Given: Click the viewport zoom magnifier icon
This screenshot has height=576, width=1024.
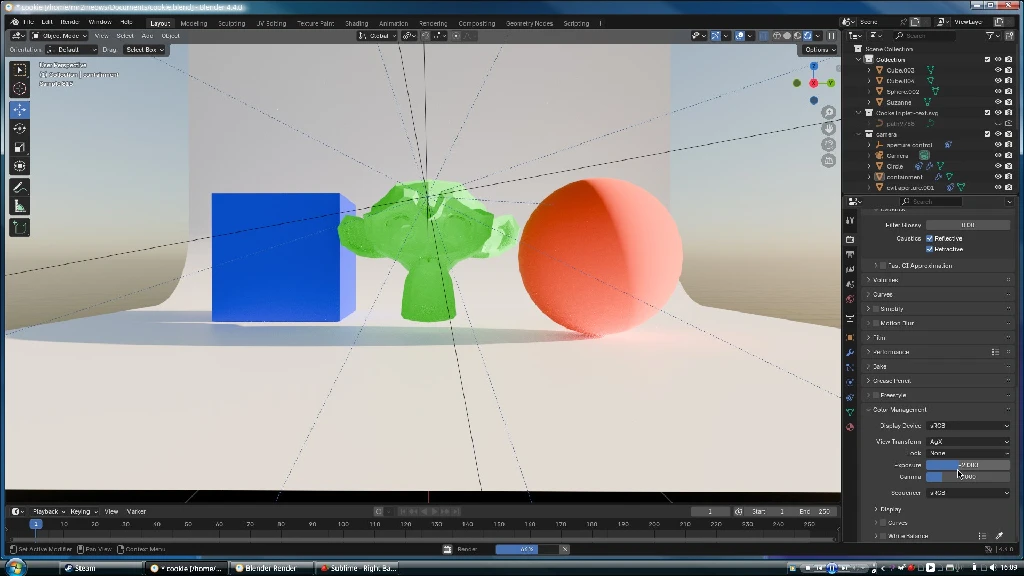Looking at the screenshot, I should click(x=828, y=113).
